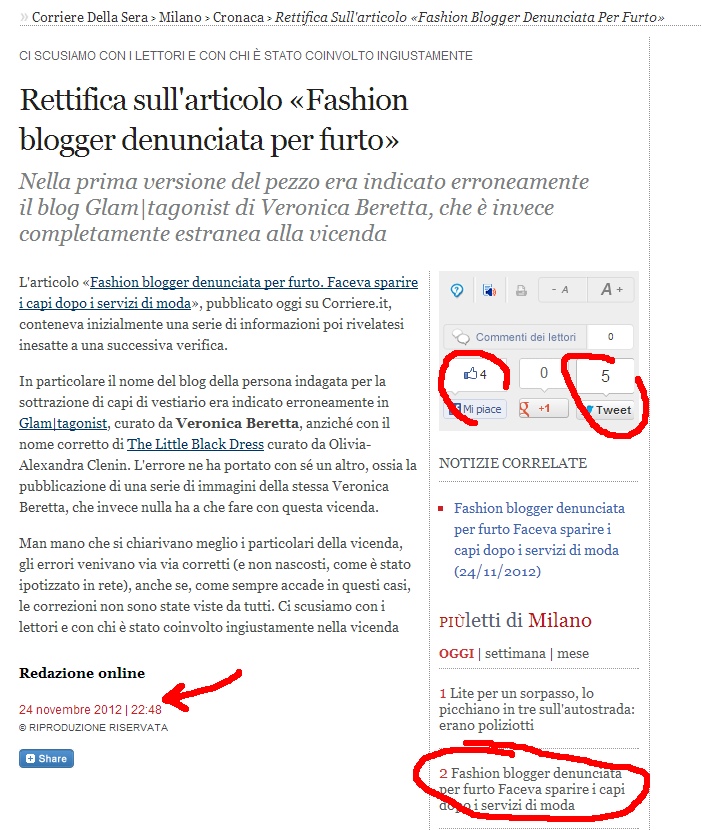The image size is (702, 830).
Task: Click the Google +1 button
Action: [543, 409]
